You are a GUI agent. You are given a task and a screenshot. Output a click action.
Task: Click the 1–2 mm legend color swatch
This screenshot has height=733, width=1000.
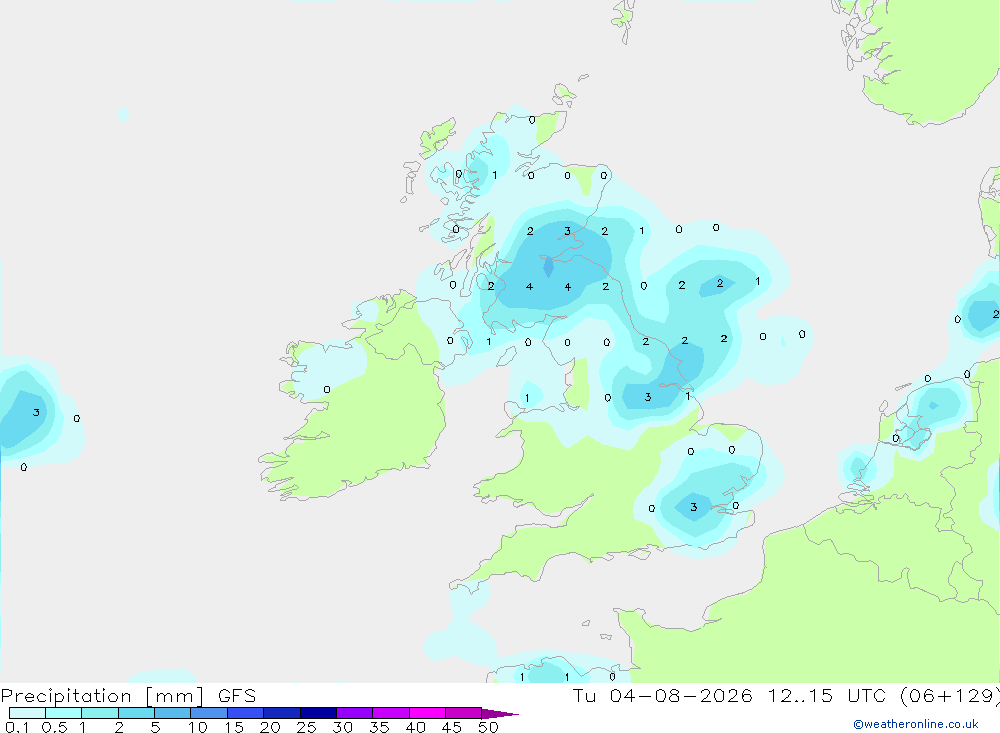click(100, 713)
